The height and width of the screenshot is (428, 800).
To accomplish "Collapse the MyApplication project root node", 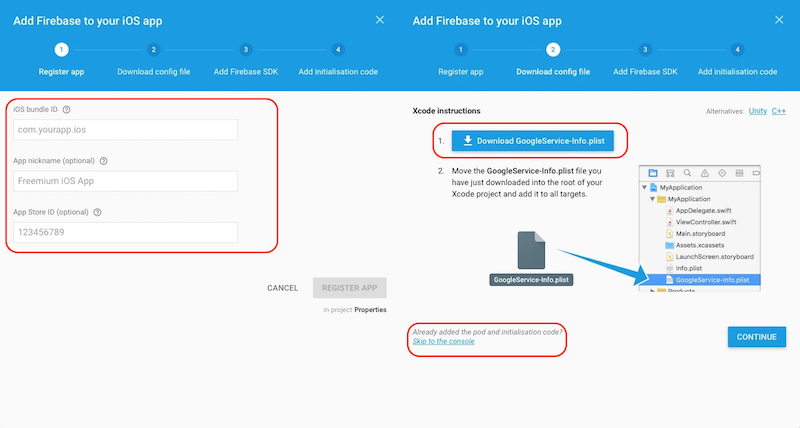I will click(x=643, y=187).
